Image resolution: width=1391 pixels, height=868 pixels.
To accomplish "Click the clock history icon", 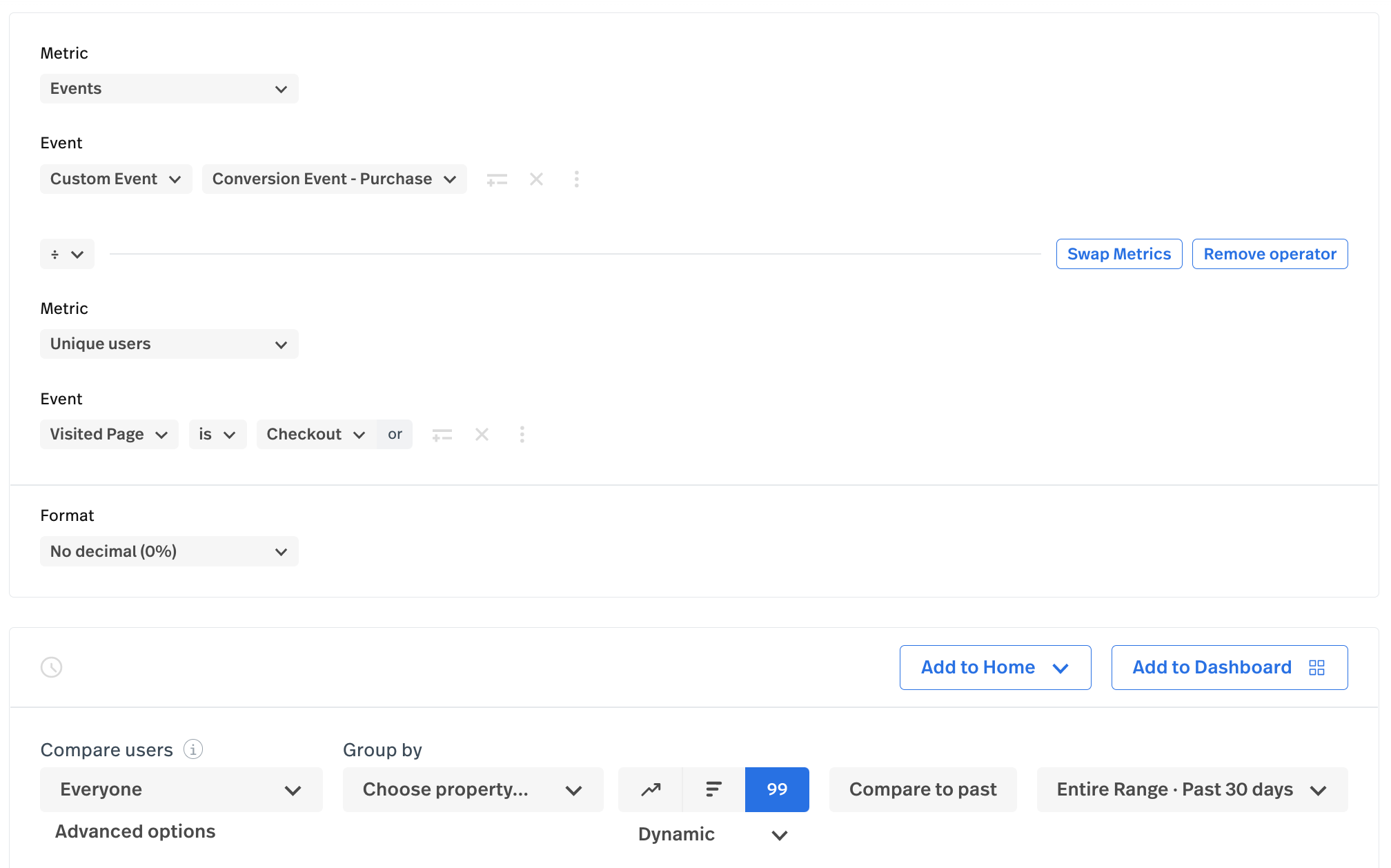I will pos(52,667).
